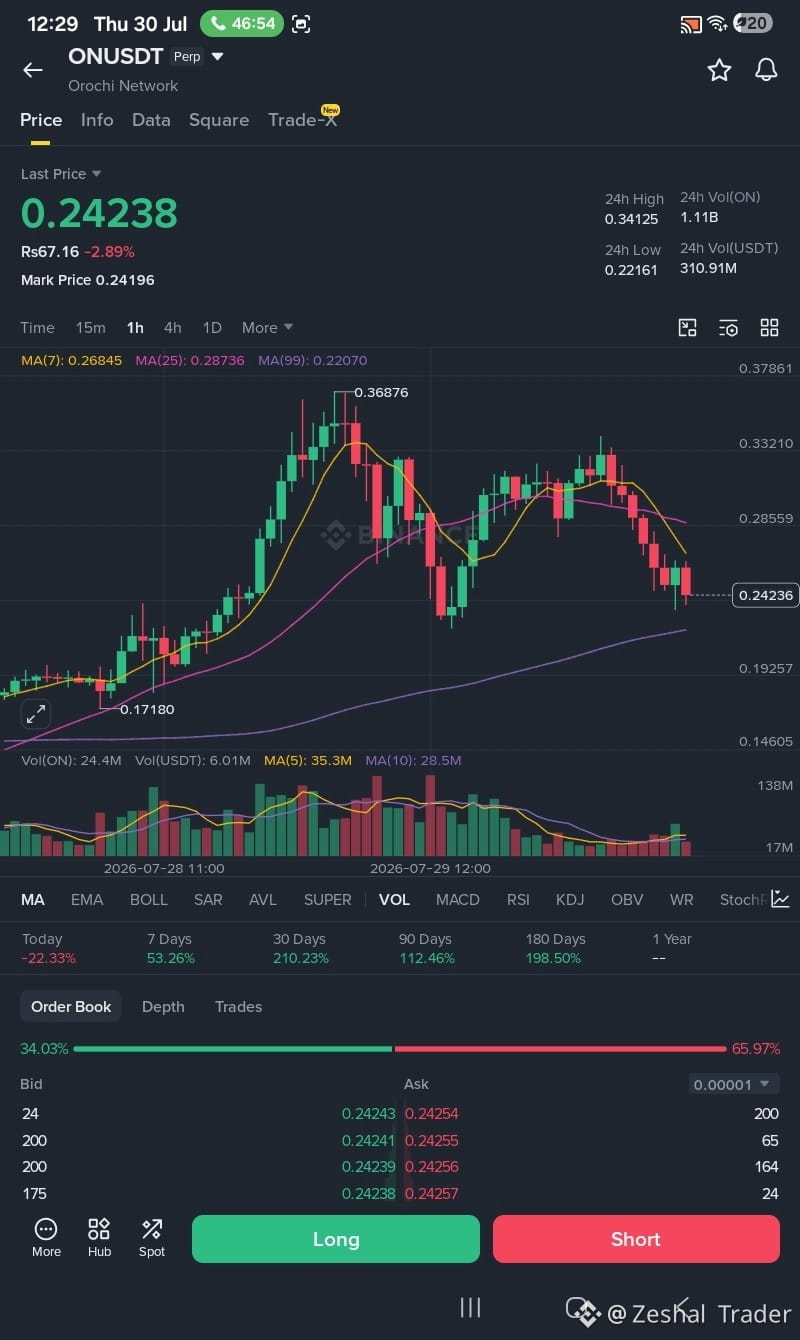Tap 7 Days 53.26% performance
The height and width of the screenshot is (1340, 800).
click(171, 948)
